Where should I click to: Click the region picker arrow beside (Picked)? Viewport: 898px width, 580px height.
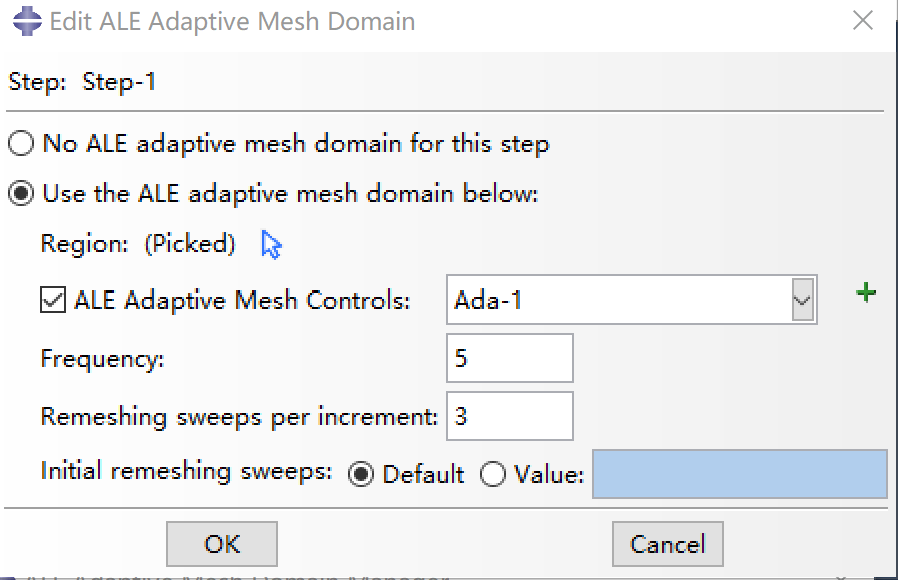coord(268,244)
